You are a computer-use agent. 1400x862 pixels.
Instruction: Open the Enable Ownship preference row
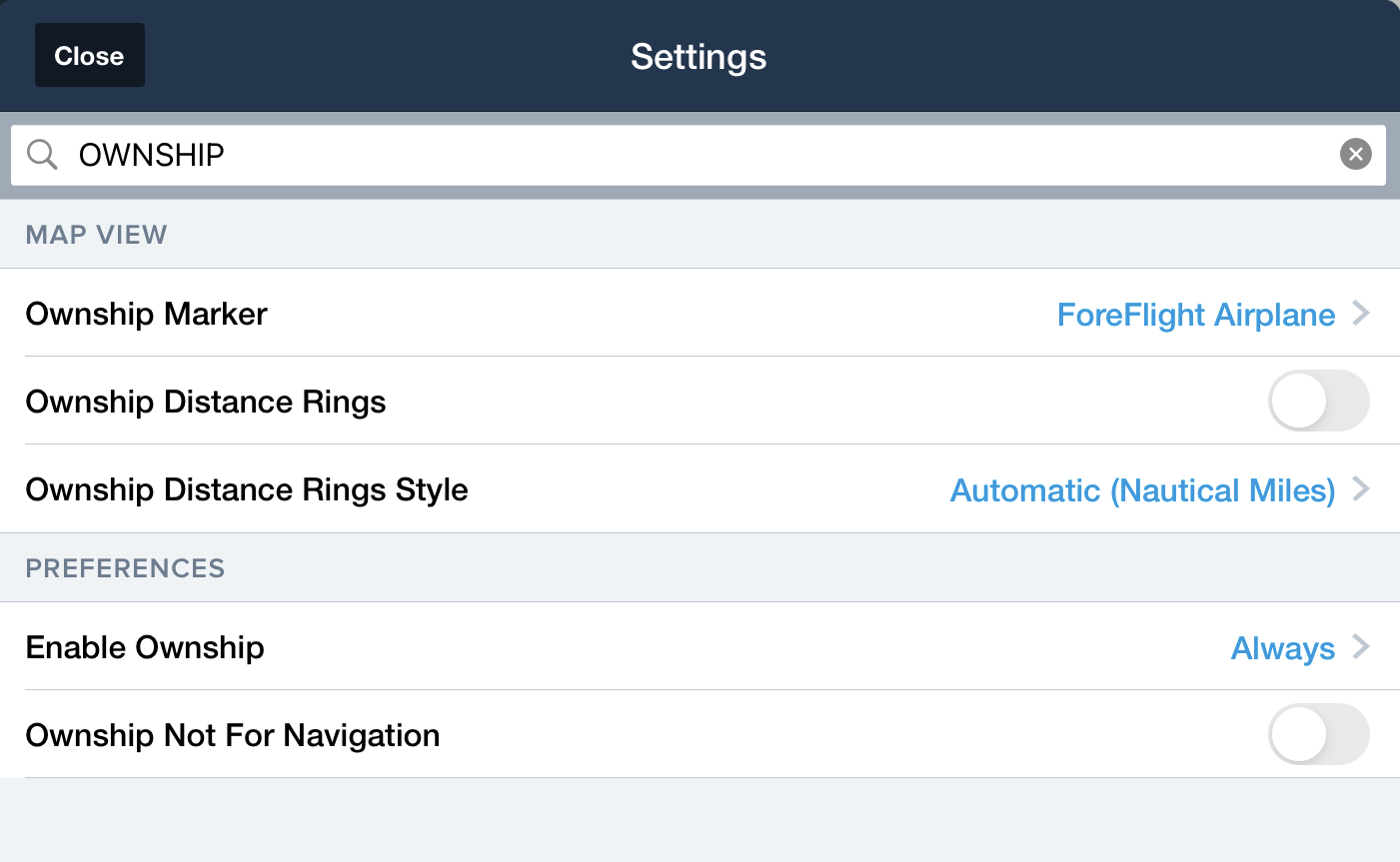coord(144,647)
